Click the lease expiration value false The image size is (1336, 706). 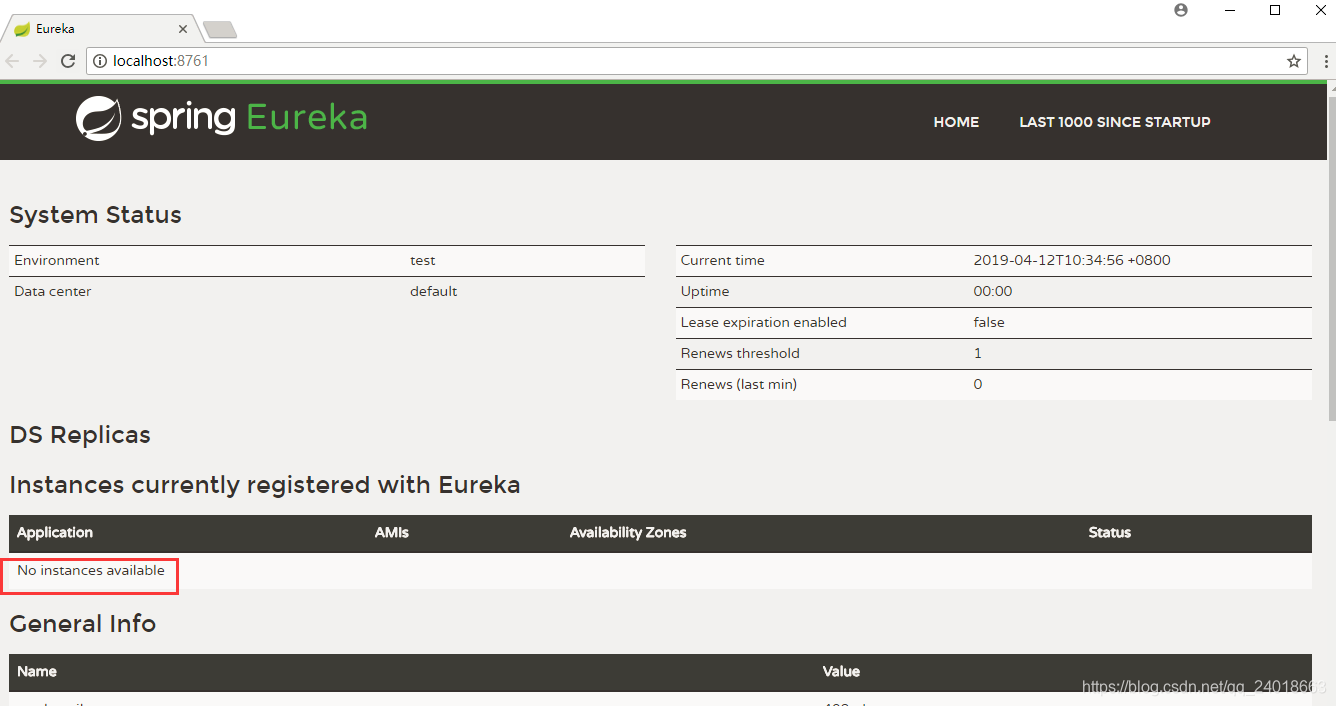pyautogui.click(x=989, y=322)
